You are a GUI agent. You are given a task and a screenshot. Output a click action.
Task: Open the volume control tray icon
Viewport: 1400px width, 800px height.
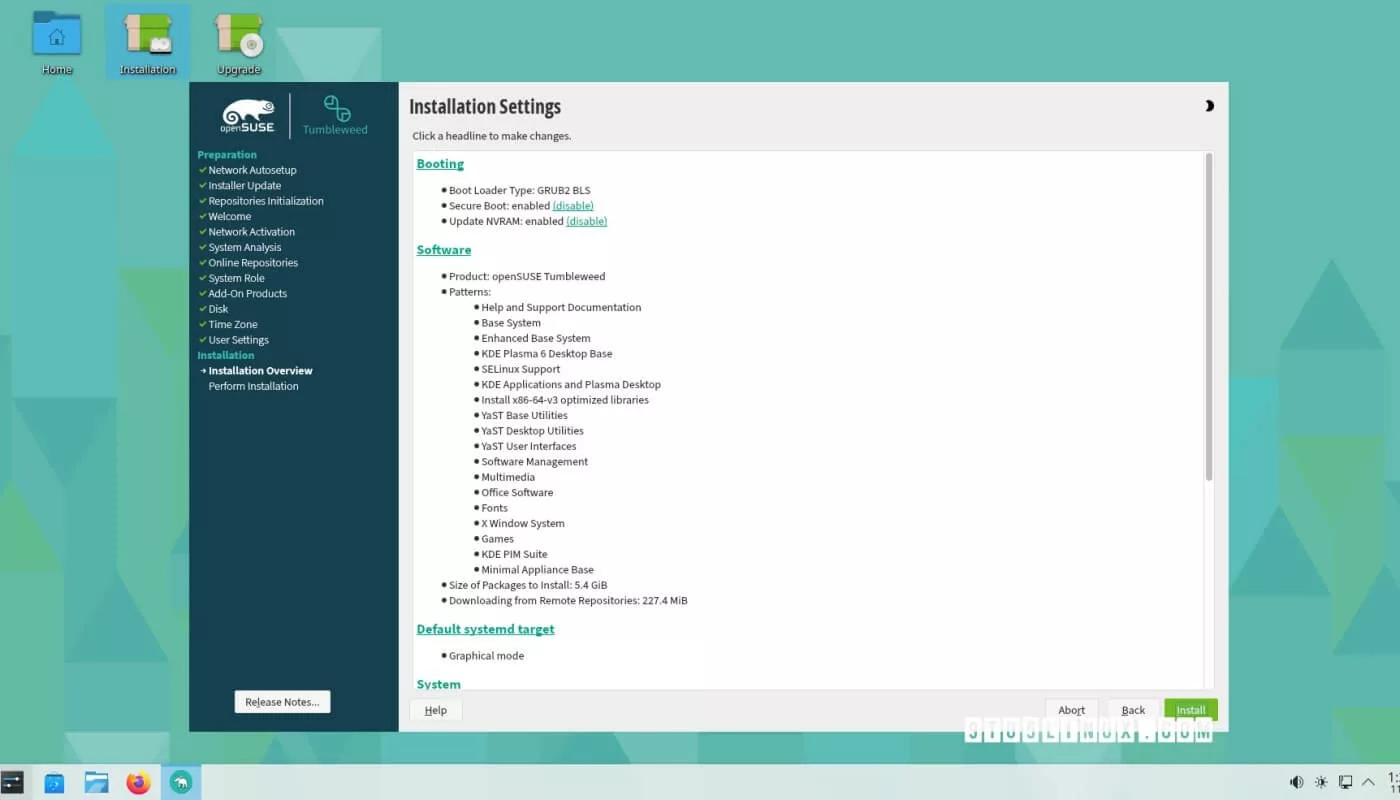tap(1296, 782)
